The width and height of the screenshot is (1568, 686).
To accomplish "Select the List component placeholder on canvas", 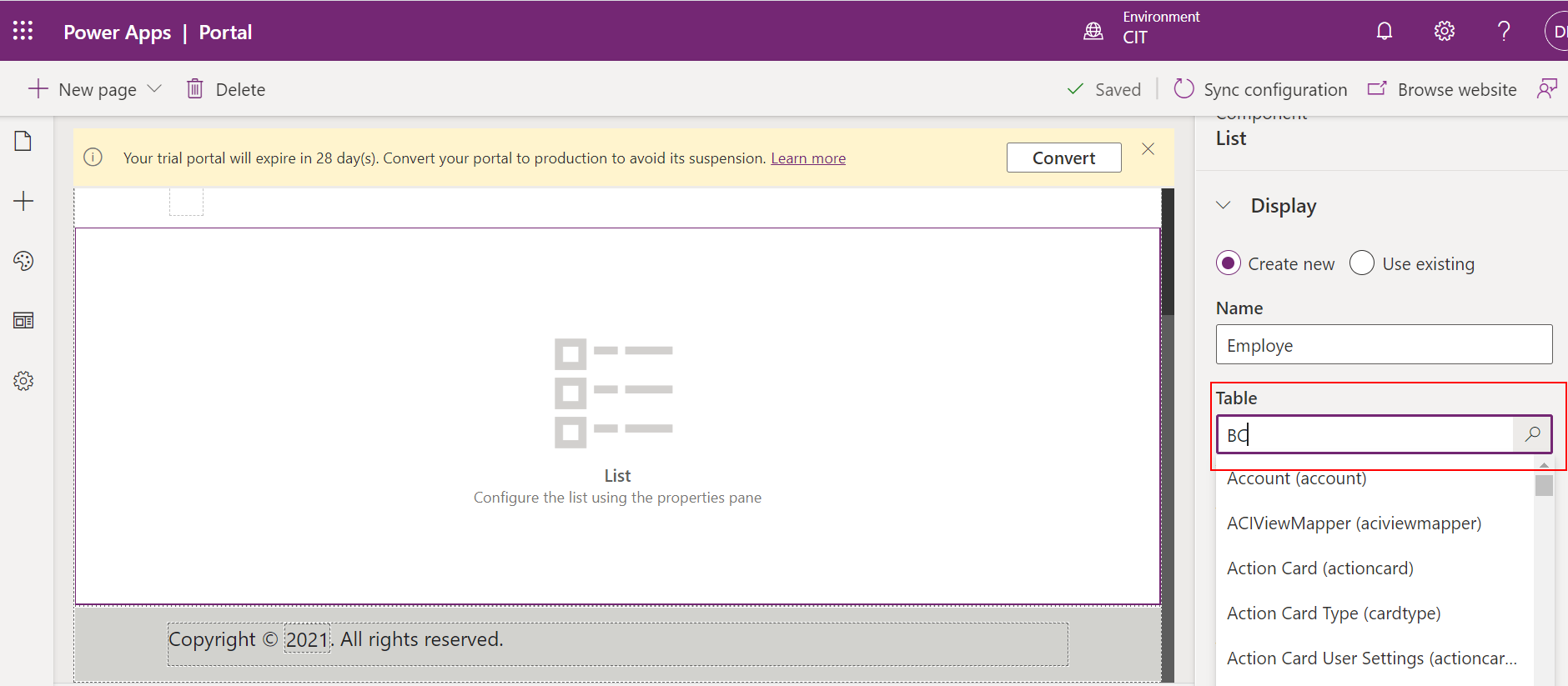I will click(617, 416).
